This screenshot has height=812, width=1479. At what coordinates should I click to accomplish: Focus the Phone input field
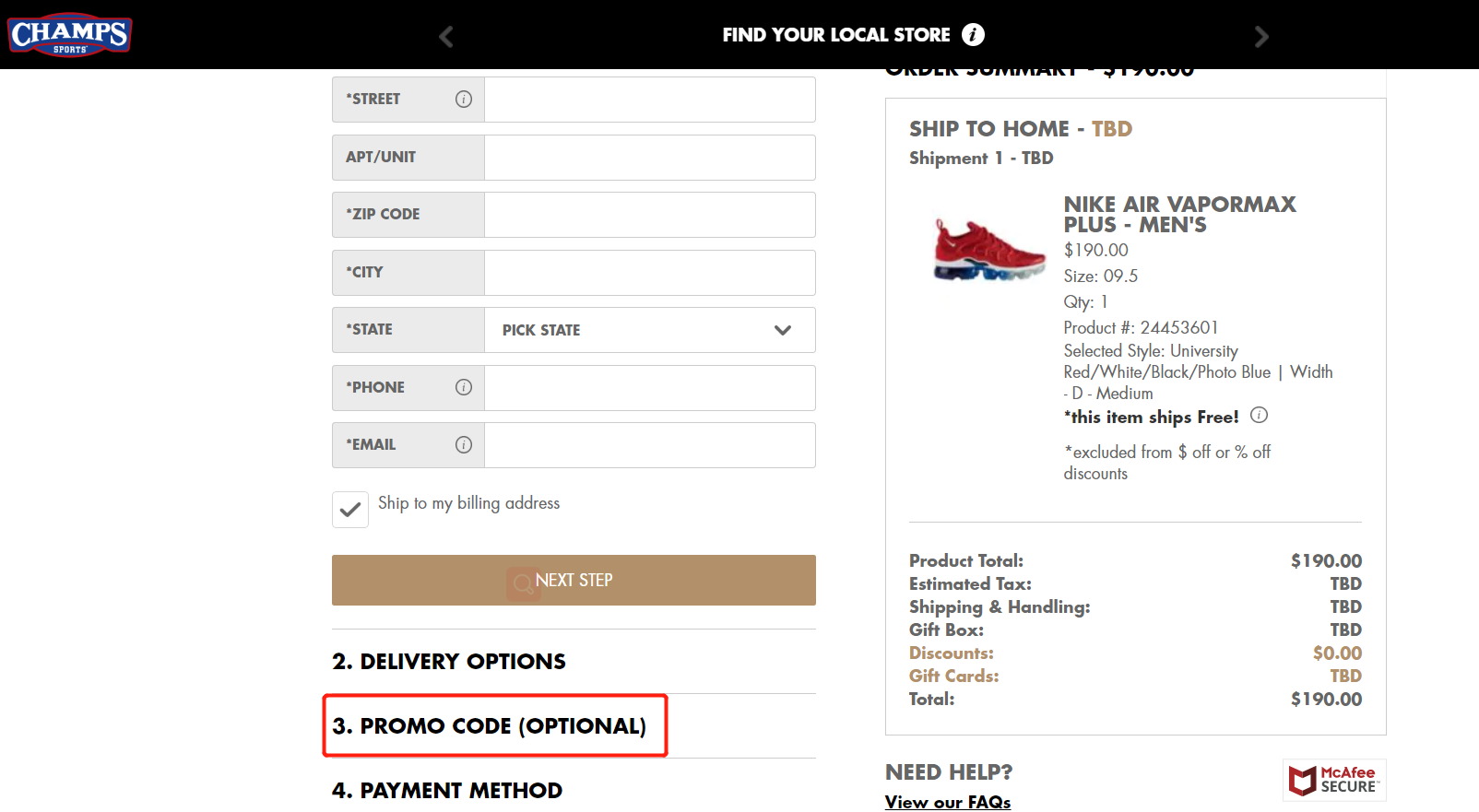coord(650,388)
